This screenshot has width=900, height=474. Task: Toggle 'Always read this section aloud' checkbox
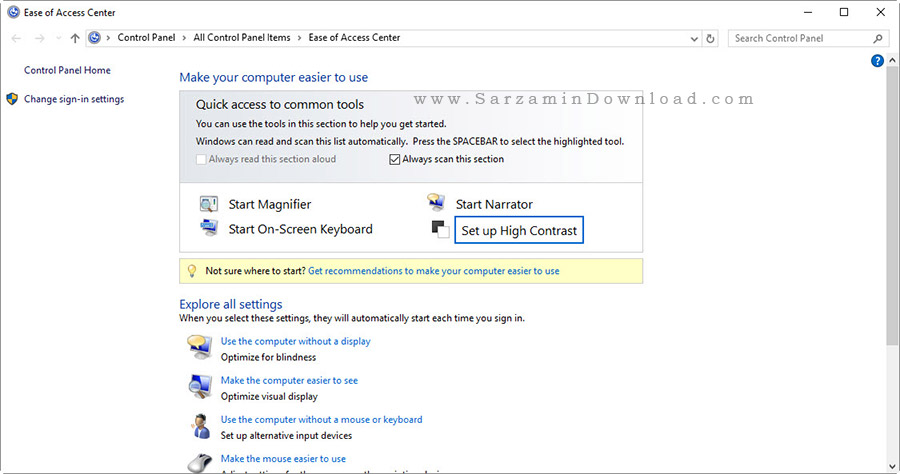(201, 160)
